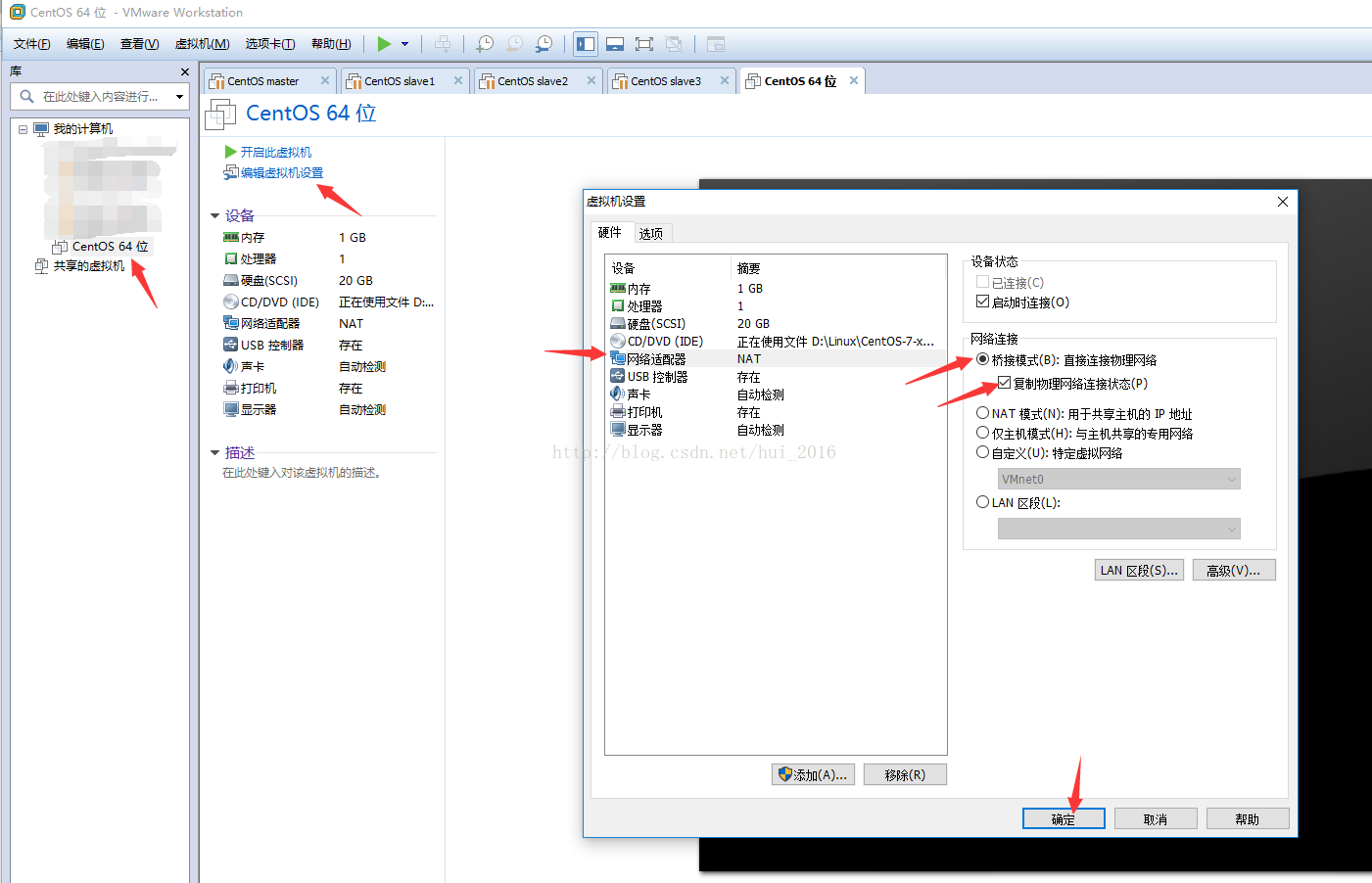
Task: Enter full screen mode via toolbar icon
Action: click(x=644, y=44)
